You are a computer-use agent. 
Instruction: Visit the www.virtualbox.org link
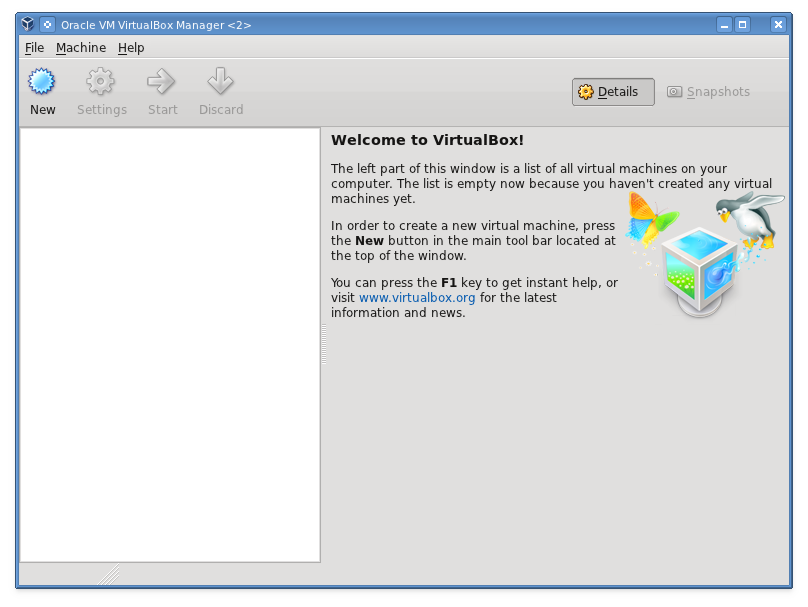[x=417, y=298]
